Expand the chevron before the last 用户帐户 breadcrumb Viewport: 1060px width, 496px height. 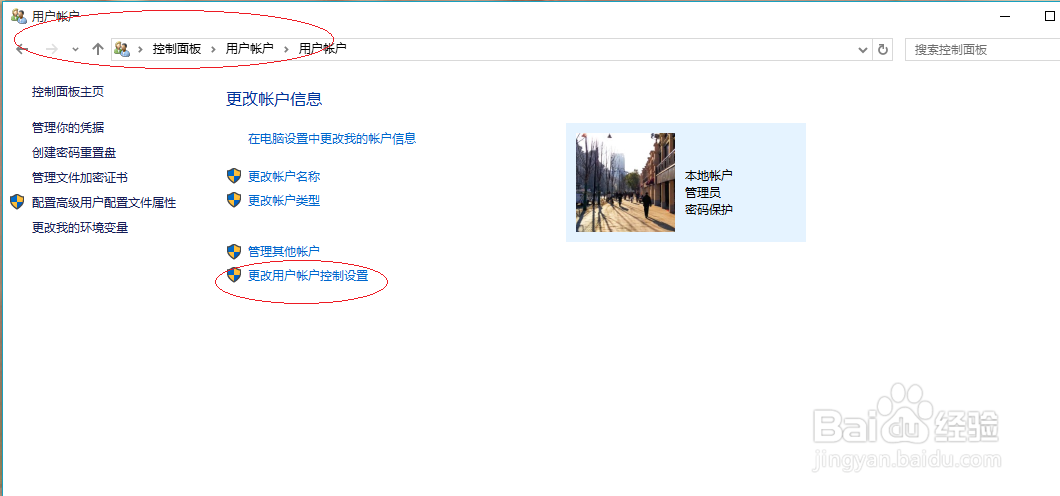click(x=287, y=49)
